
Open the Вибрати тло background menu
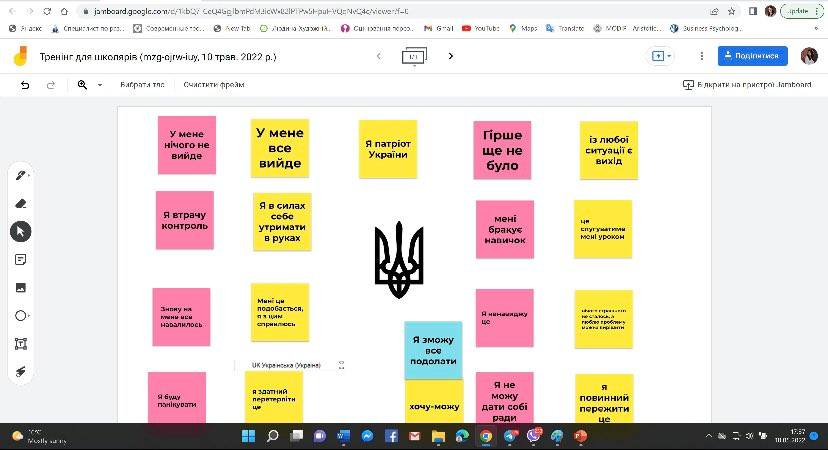click(142, 85)
